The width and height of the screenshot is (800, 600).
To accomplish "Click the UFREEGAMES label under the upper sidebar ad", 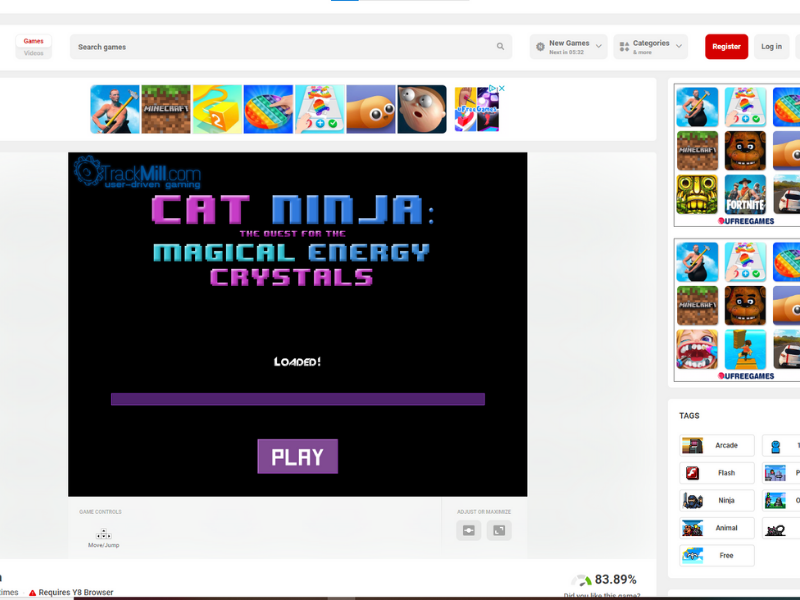I will [x=746, y=221].
